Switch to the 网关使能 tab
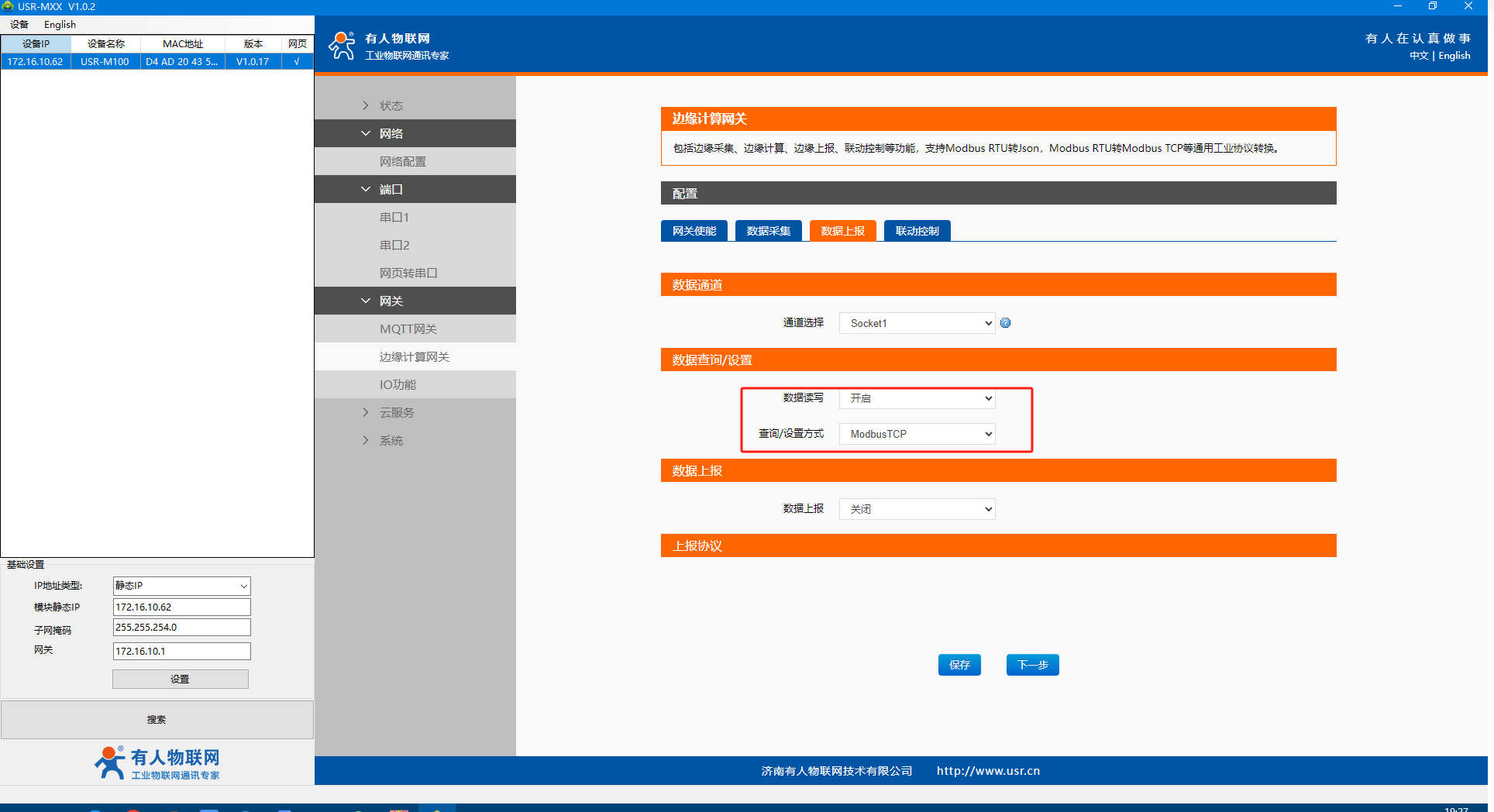This screenshot has height=812, width=1494. coord(694,231)
